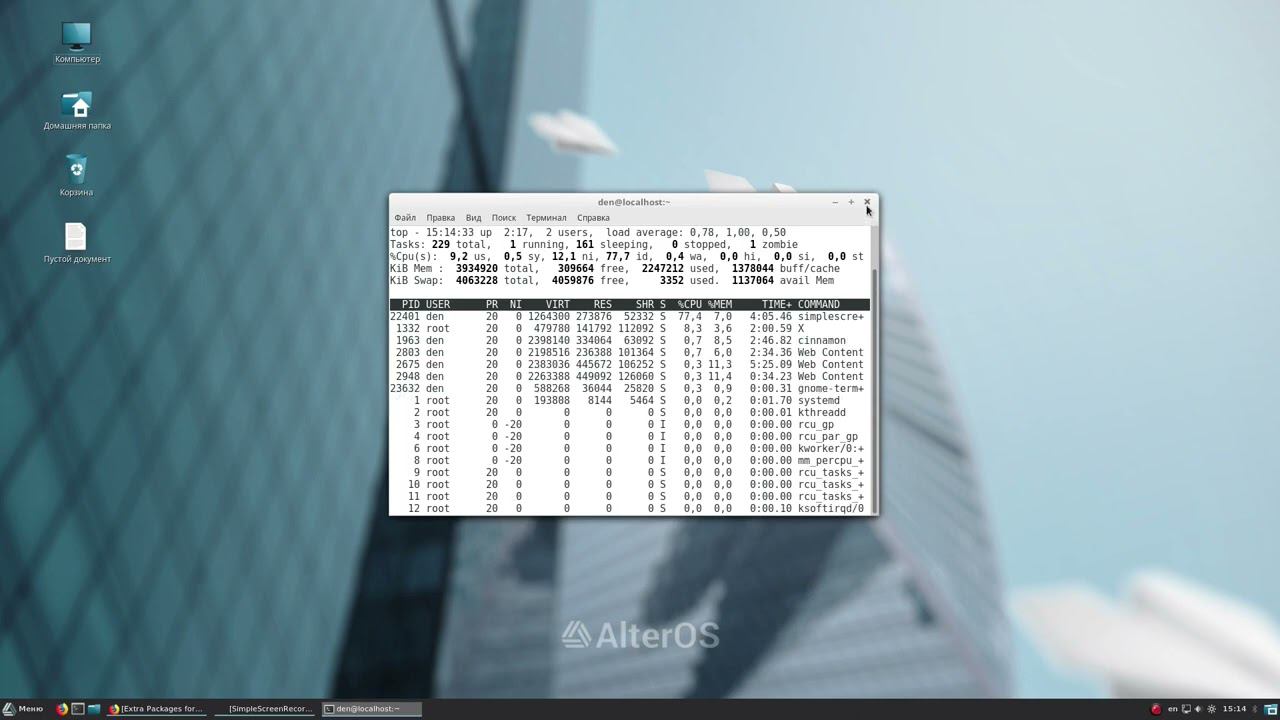Launch Firefox from the panel launcher
Image resolution: width=1280 pixels, height=720 pixels.
pos(62,709)
